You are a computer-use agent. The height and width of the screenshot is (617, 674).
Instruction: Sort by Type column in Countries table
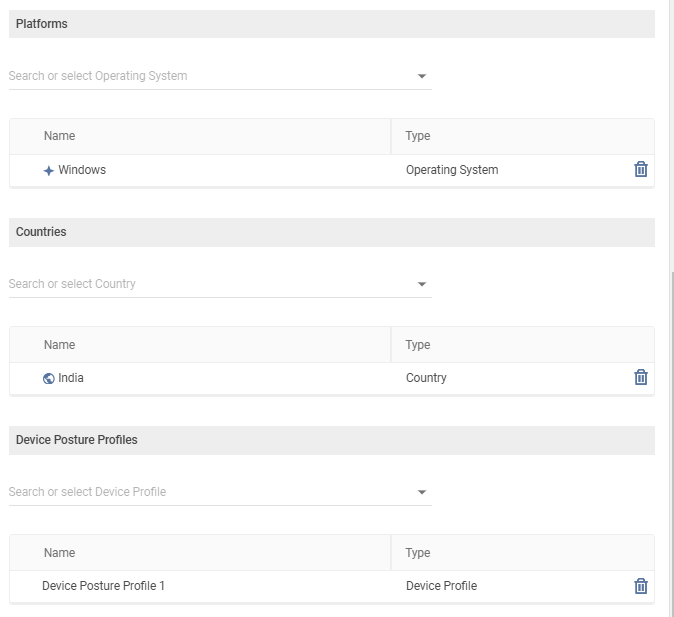click(418, 345)
